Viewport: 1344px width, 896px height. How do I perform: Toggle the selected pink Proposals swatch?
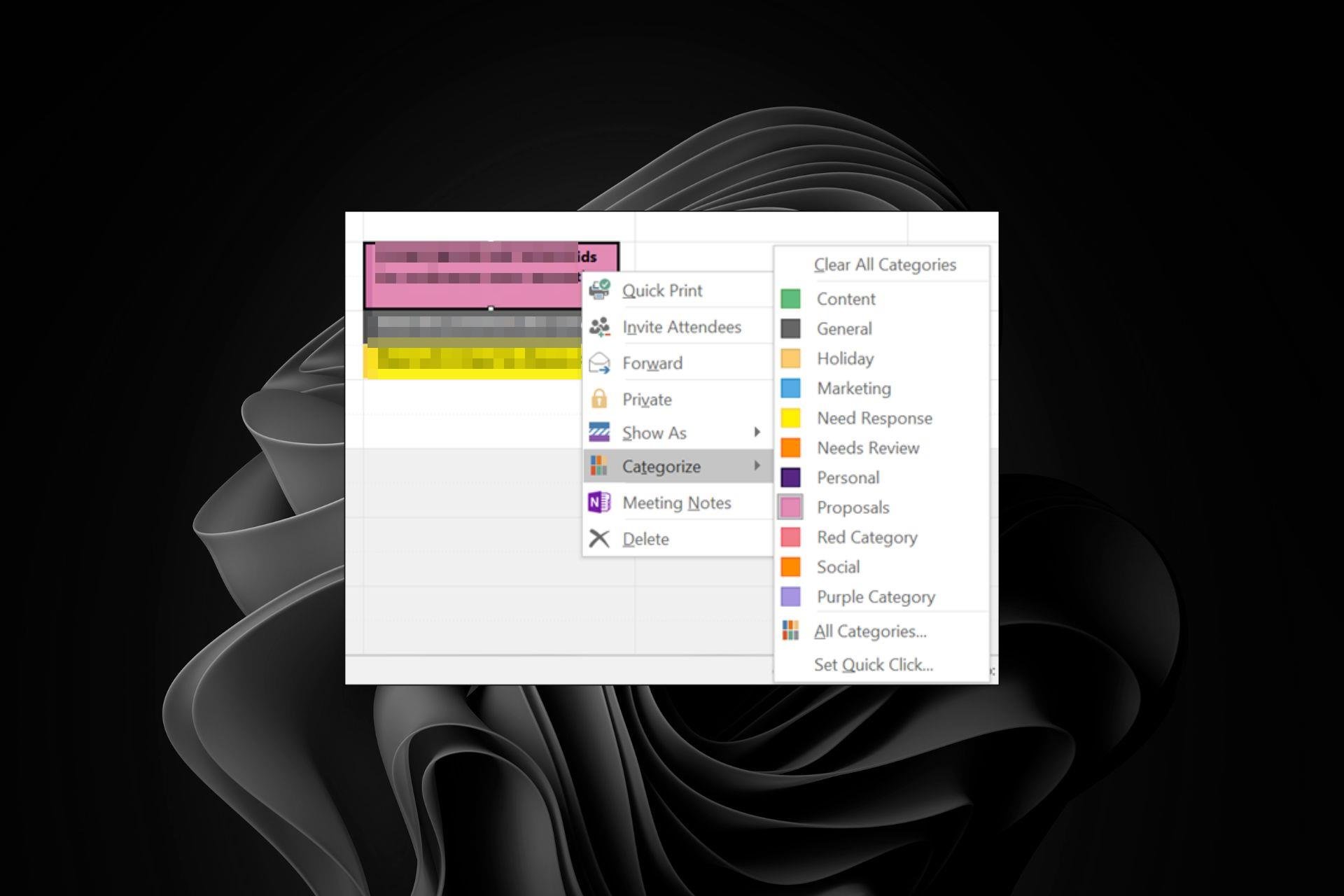[x=790, y=507]
